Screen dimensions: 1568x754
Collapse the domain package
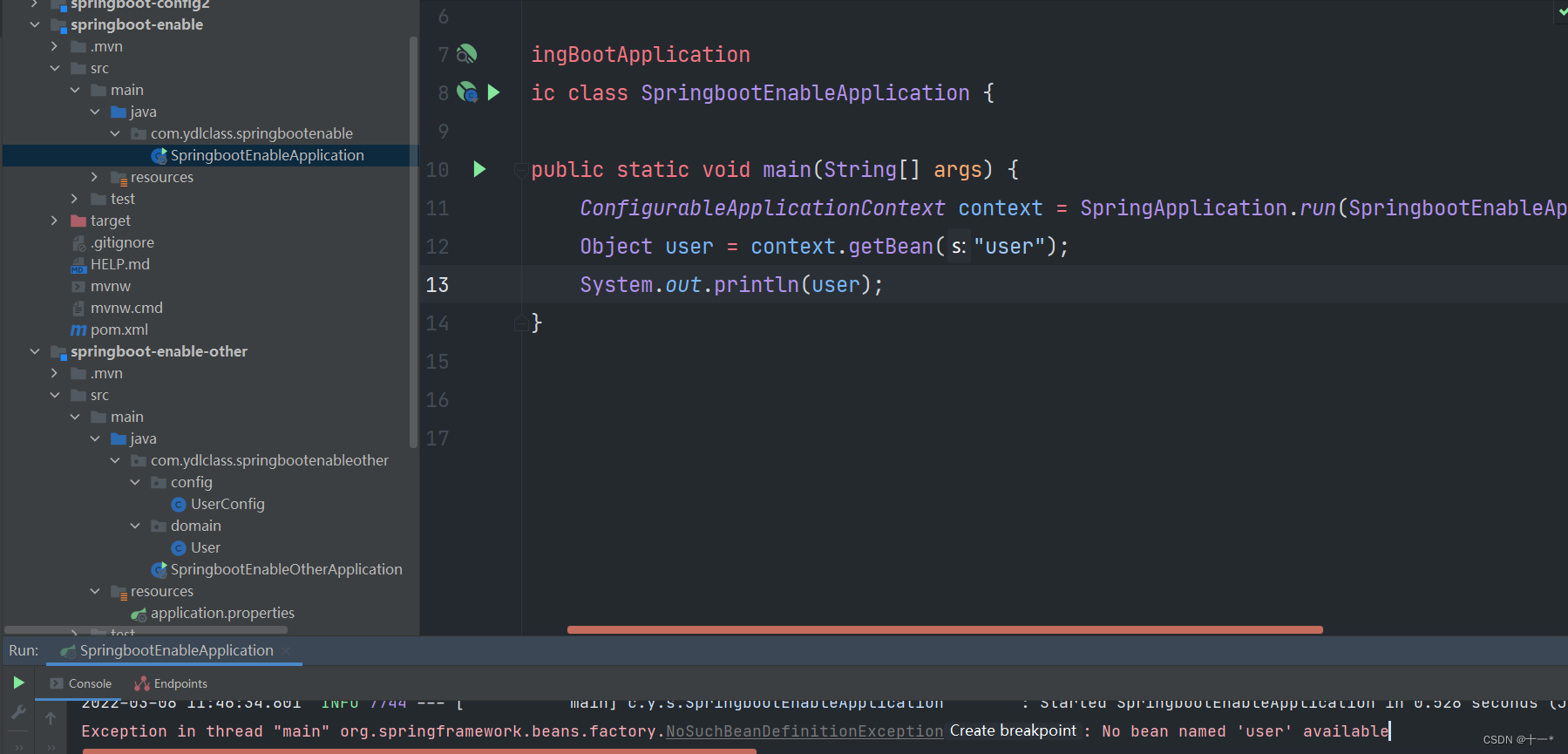(x=135, y=526)
